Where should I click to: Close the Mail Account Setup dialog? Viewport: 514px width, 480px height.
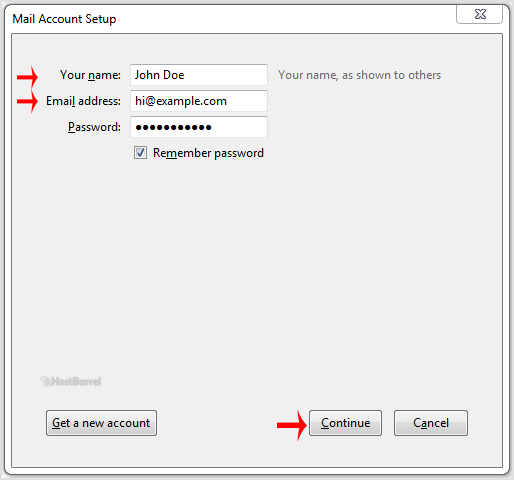(x=479, y=14)
